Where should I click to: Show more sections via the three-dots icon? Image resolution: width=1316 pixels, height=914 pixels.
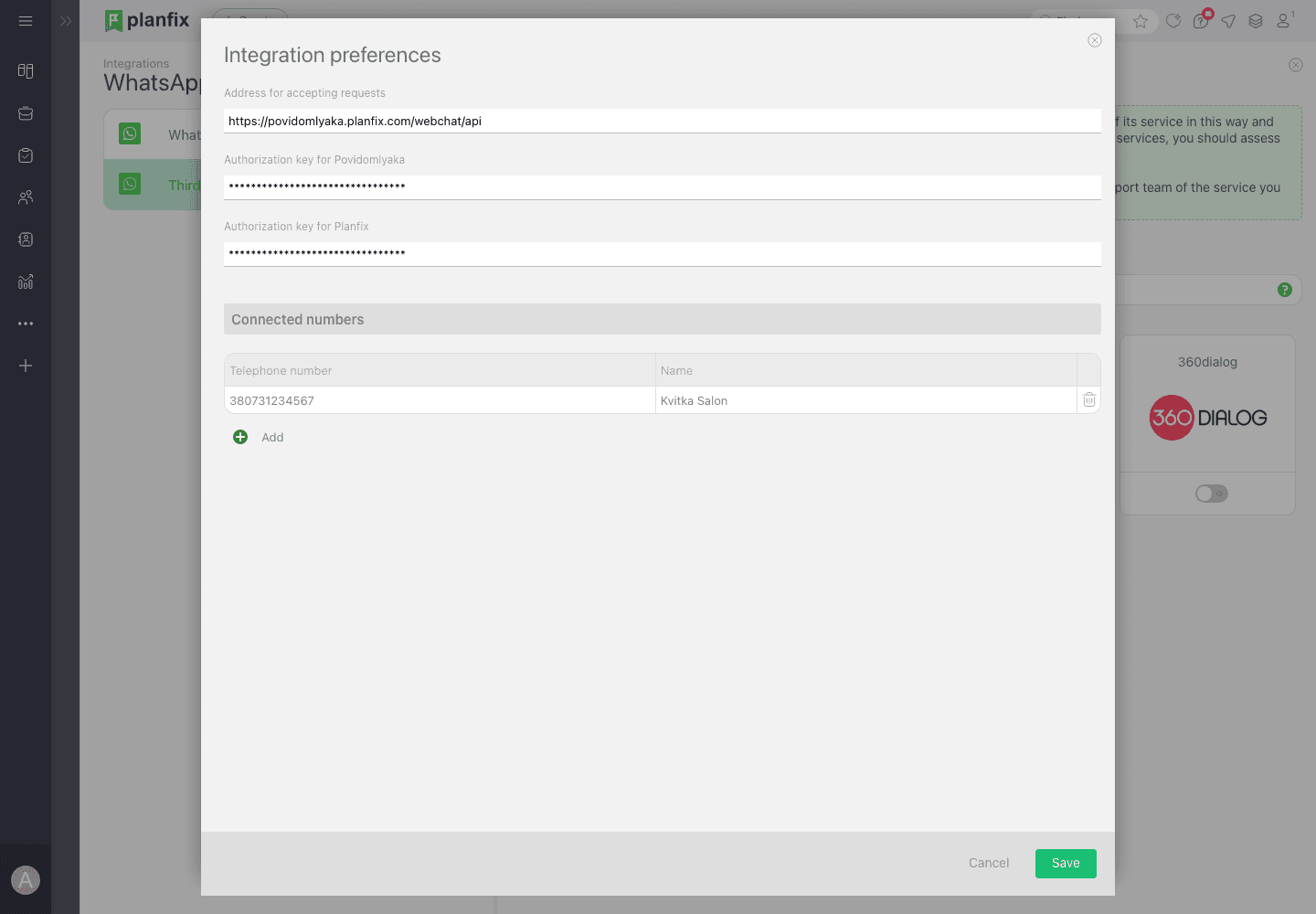click(x=26, y=324)
